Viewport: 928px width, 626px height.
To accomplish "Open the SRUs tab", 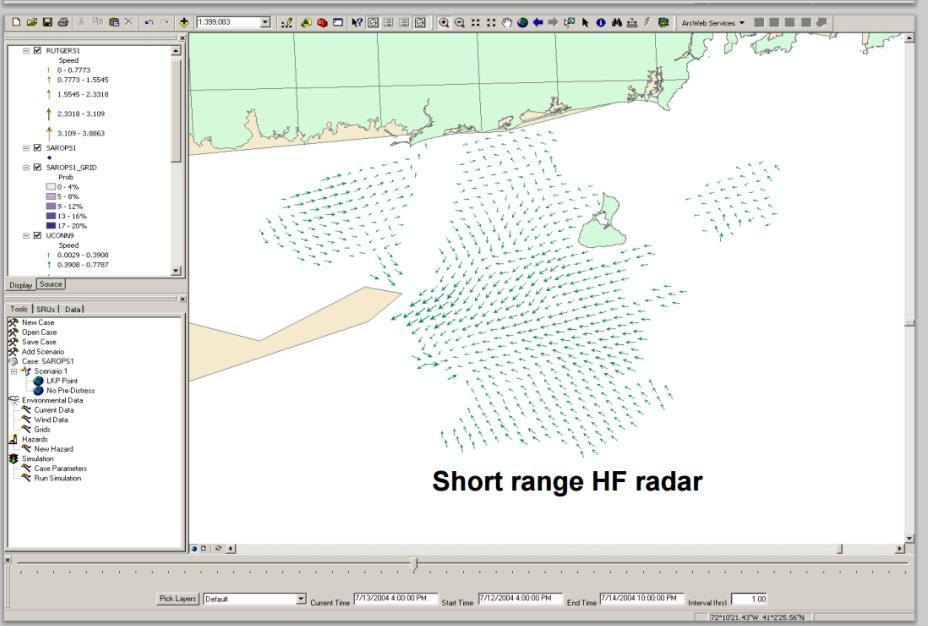I will [x=46, y=309].
